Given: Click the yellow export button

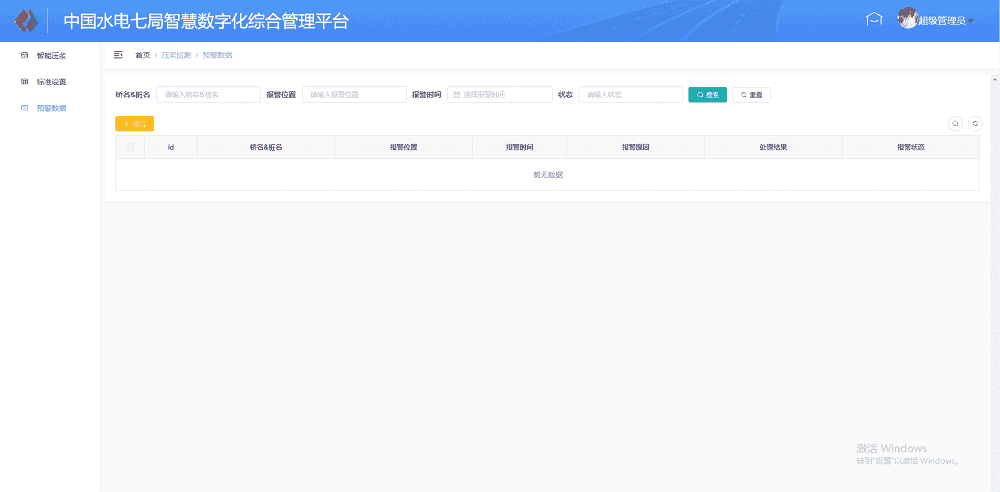Looking at the screenshot, I should 134,124.
